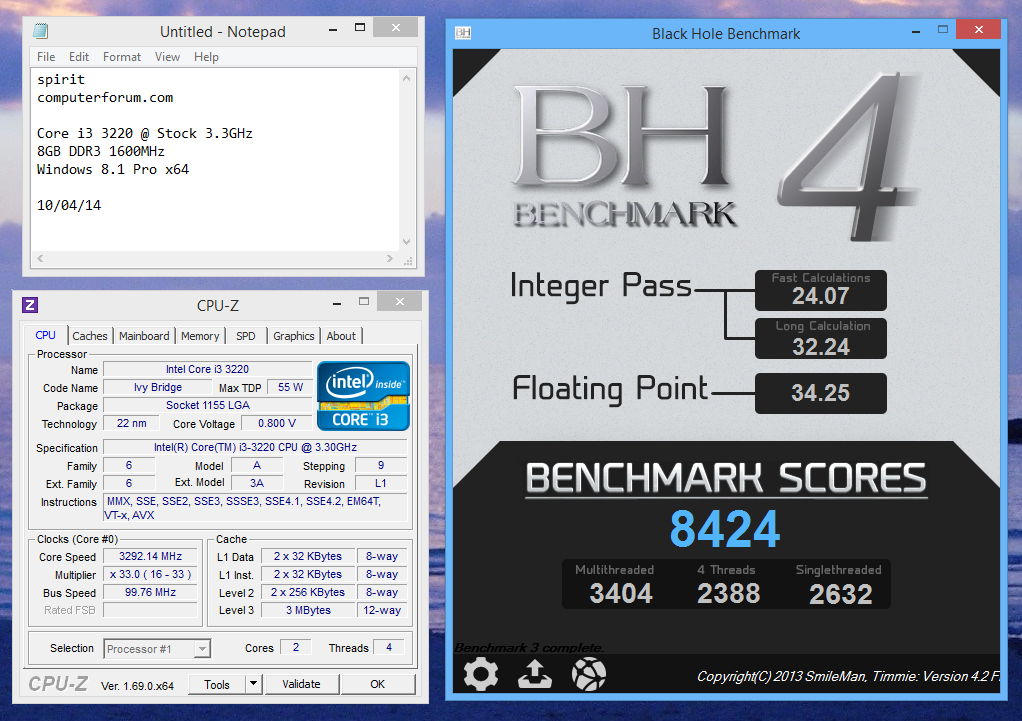Switch to the Graphics tab
1022x721 pixels.
pyautogui.click(x=294, y=336)
